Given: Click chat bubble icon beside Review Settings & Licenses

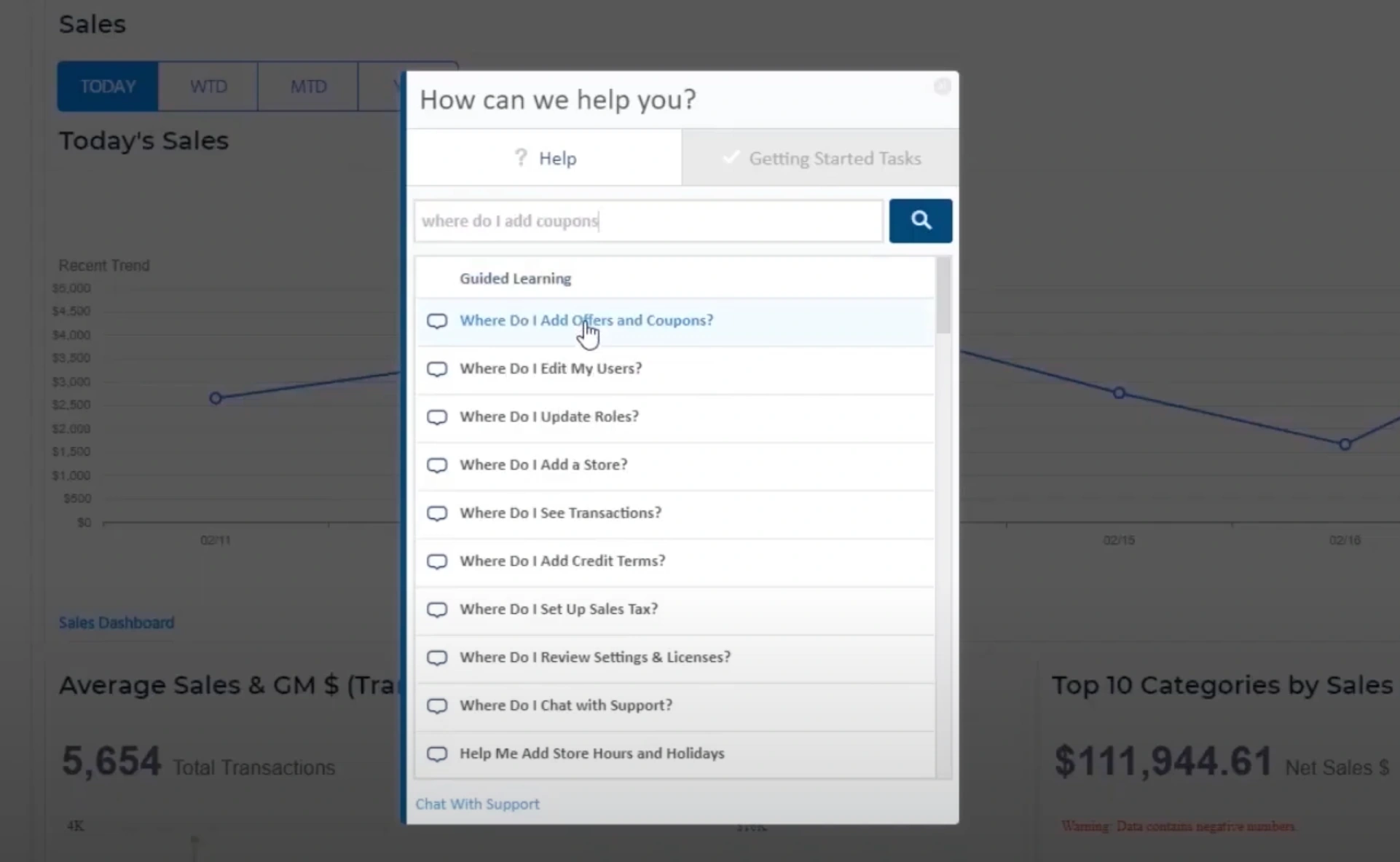Looking at the screenshot, I should point(437,657).
